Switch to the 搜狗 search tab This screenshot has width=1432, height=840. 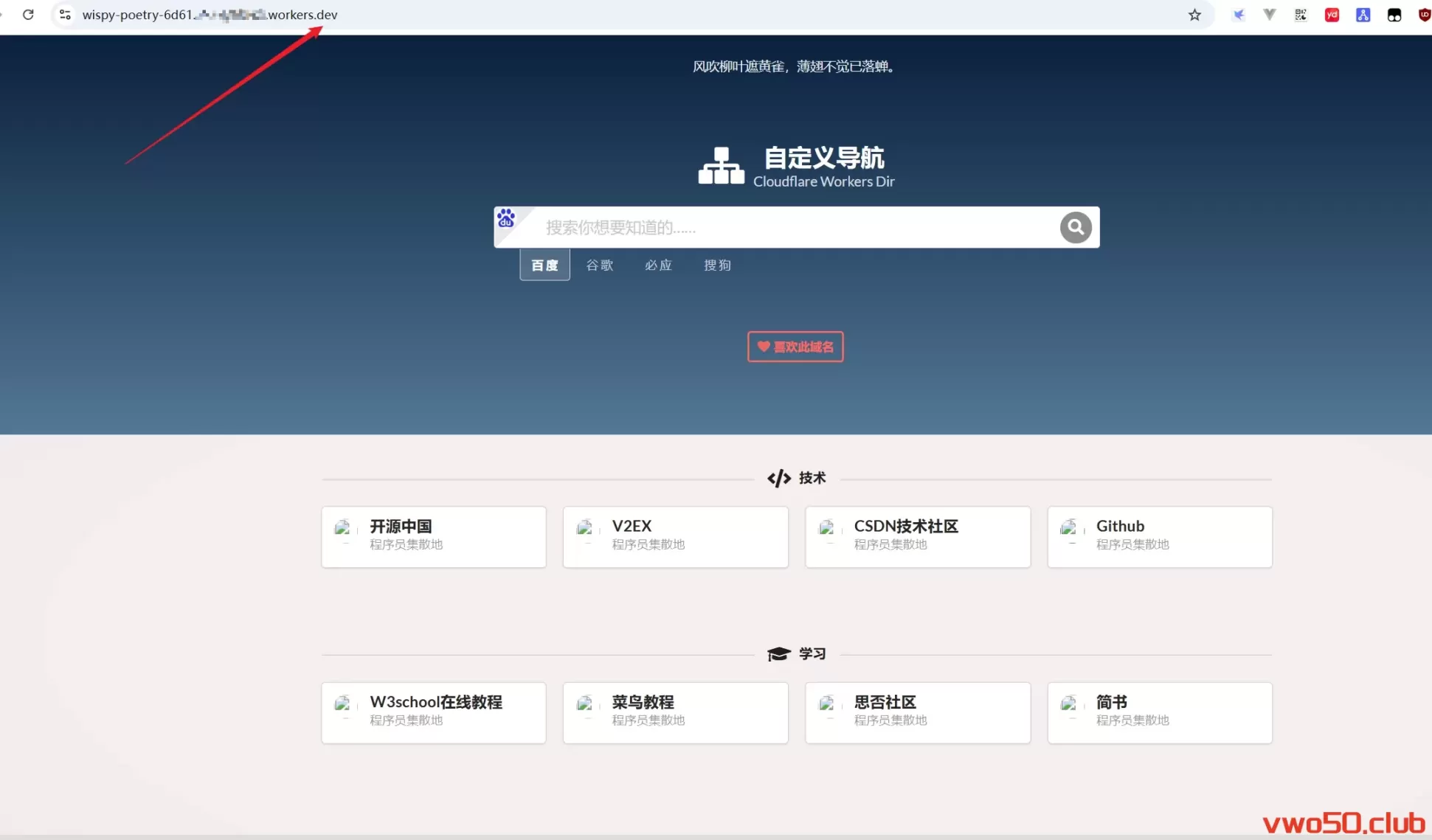click(x=717, y=265)
